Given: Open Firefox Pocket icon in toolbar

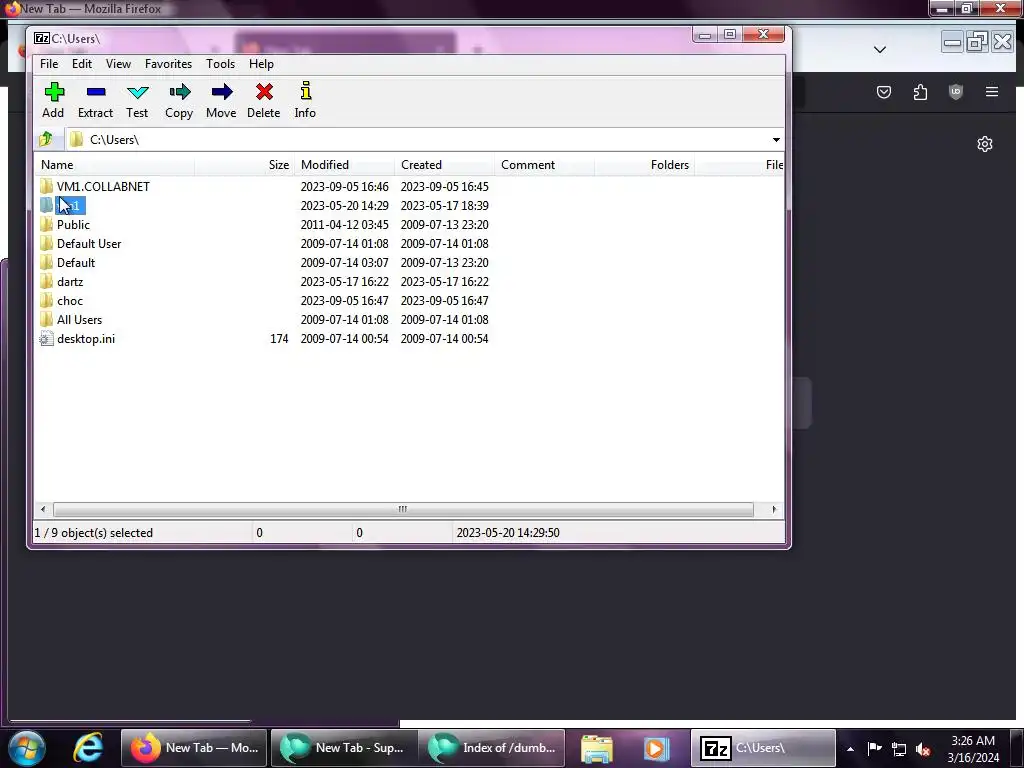Looking at the screenshot, I should [x=884, y=92].
